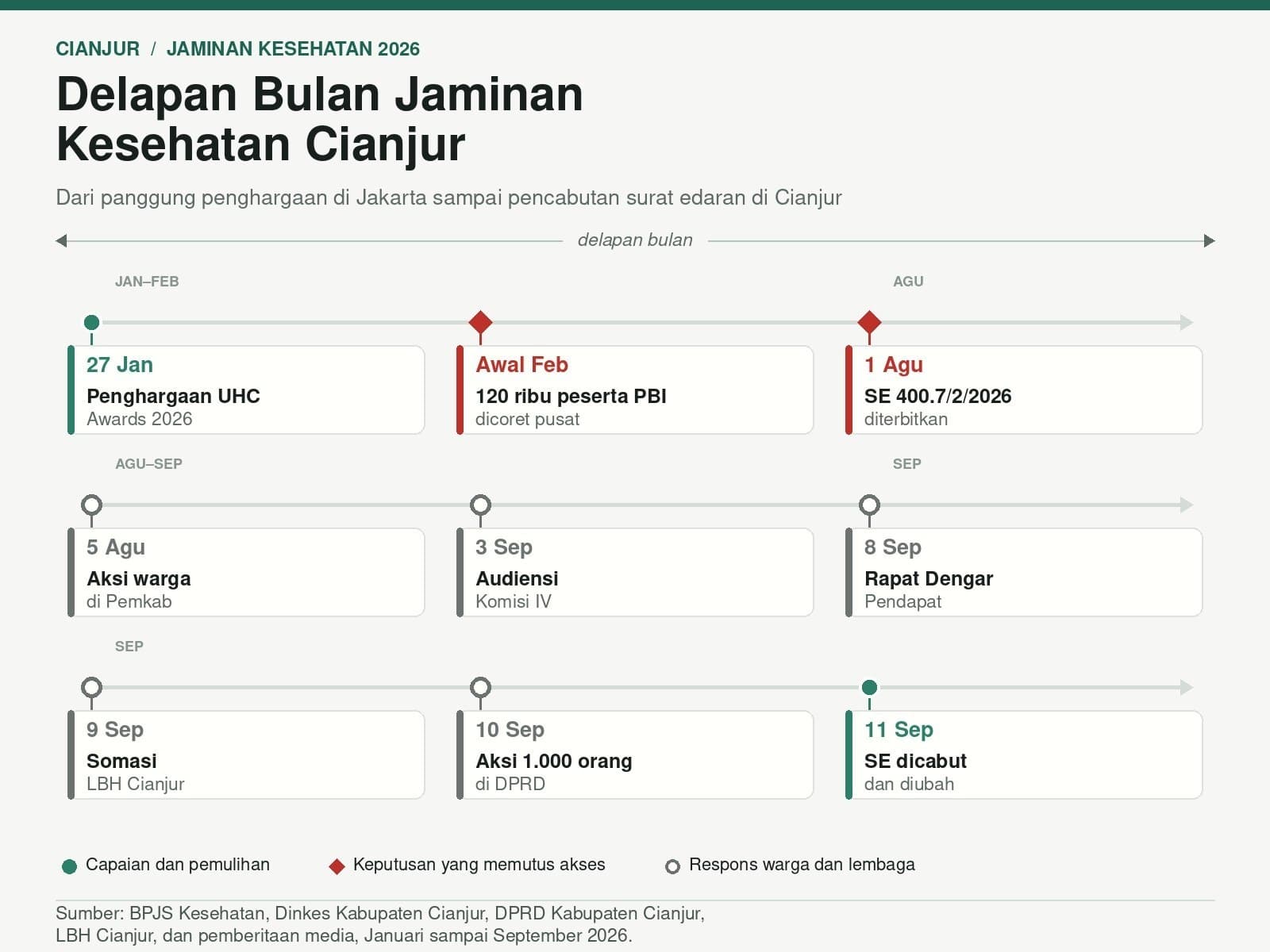Click the red diamond marker above Awal Feb
The height and width of the screenshot is (952, 1270).
click(x=480, y=322)
